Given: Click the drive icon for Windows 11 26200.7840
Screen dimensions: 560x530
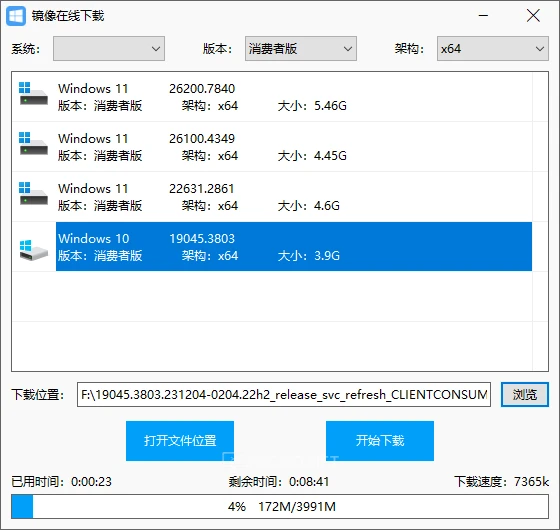Looking at the screenshot, I should point(33,93).
